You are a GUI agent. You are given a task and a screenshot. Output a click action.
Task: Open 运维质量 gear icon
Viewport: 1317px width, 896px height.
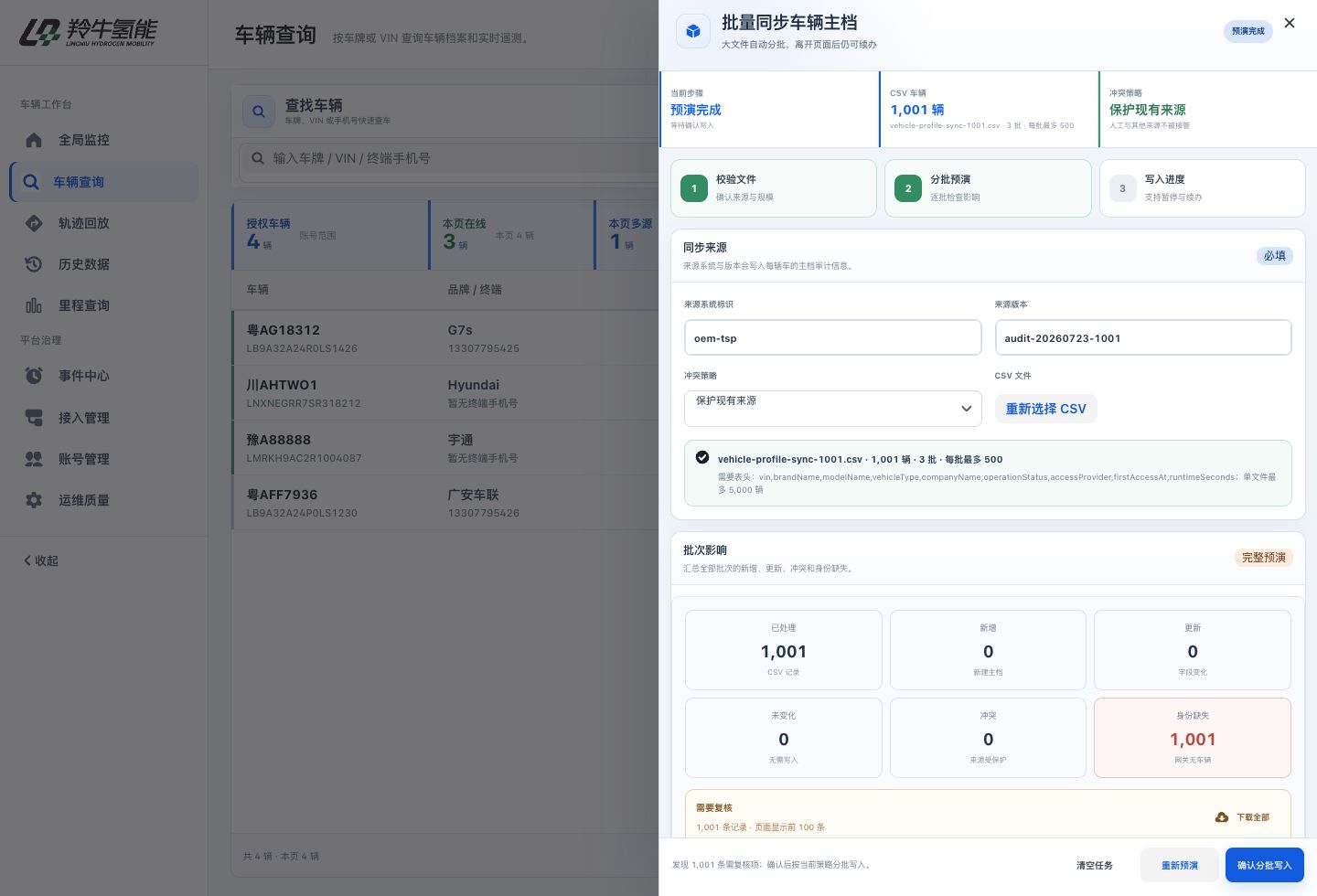click(34, 500)
